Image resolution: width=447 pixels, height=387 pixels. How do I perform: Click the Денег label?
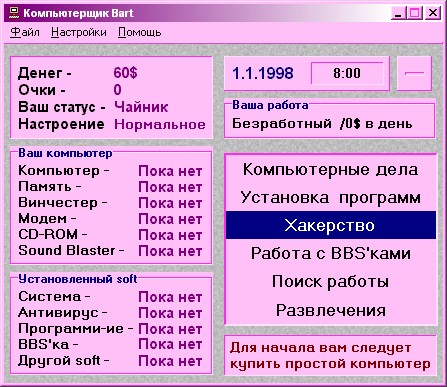[x=45, y=73]
